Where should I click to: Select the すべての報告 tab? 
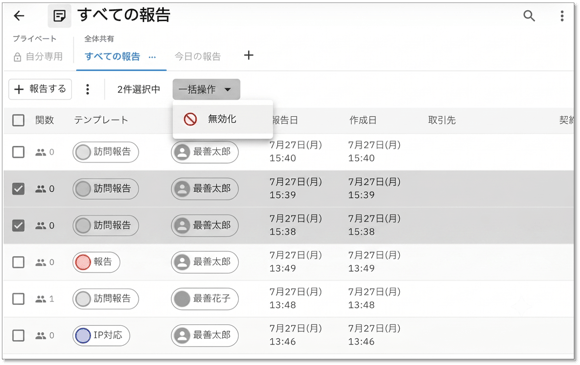click(x=112, y=57)
